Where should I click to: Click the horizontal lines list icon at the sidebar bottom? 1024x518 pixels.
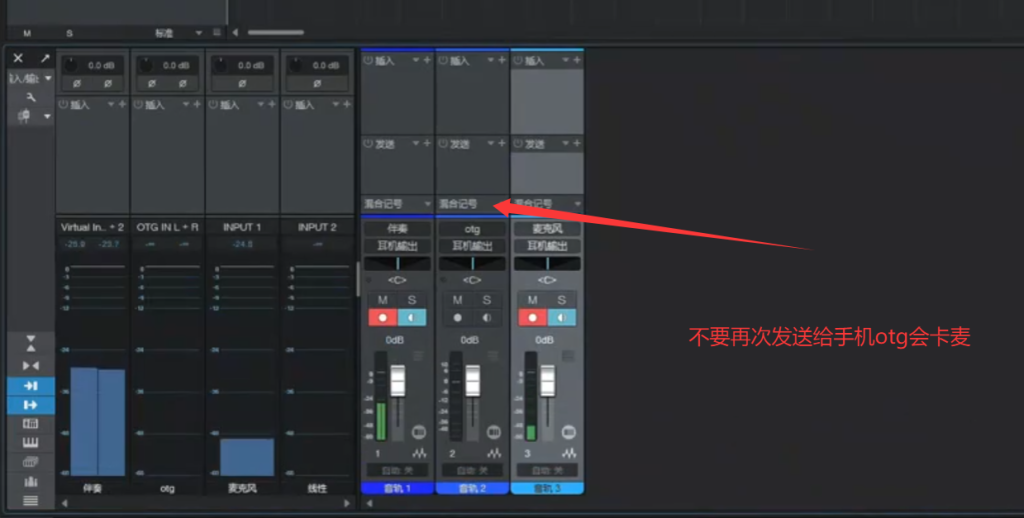click(x=31, y=501)
